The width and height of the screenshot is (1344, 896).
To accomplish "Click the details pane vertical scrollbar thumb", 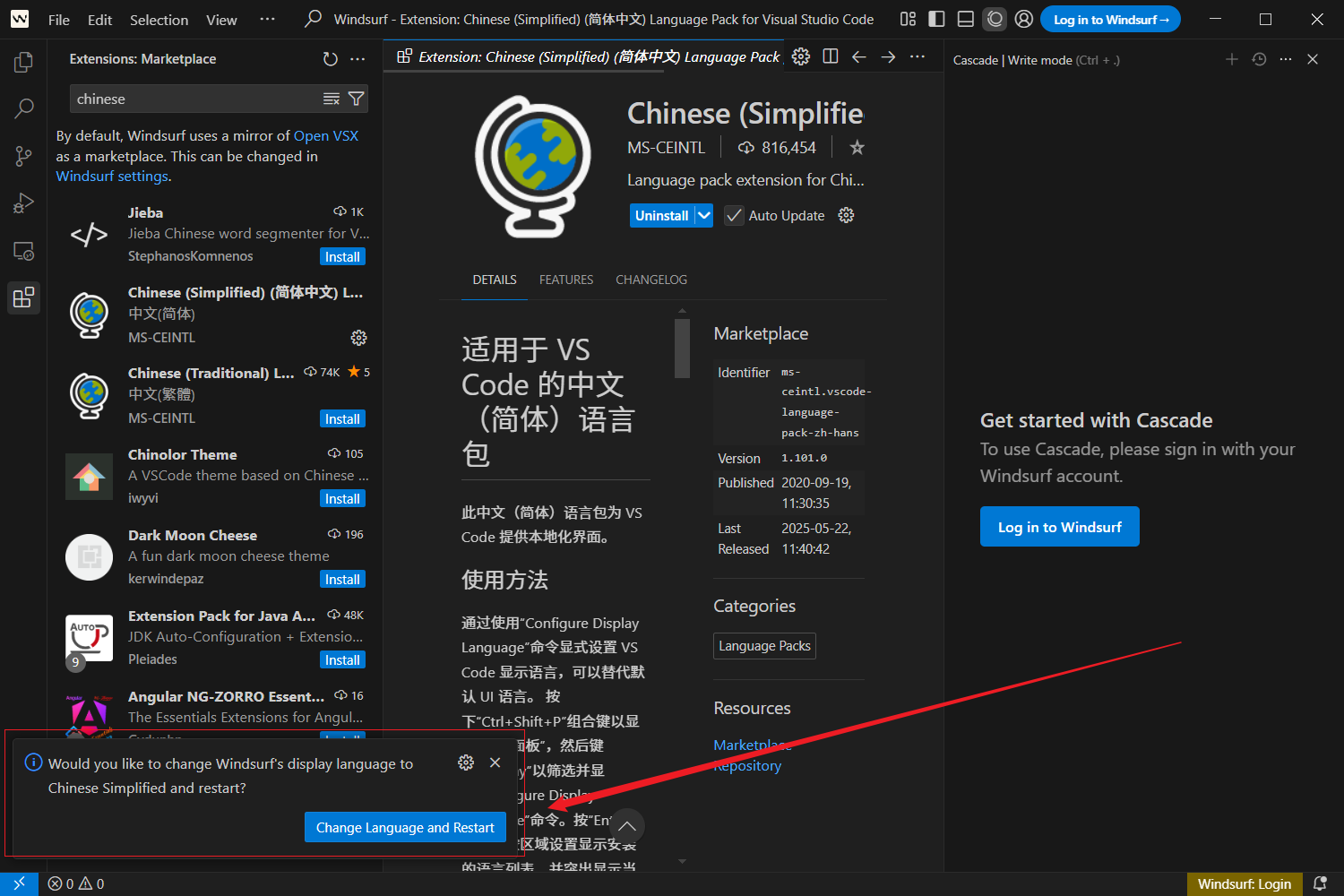I will click(x=682, y=347).
